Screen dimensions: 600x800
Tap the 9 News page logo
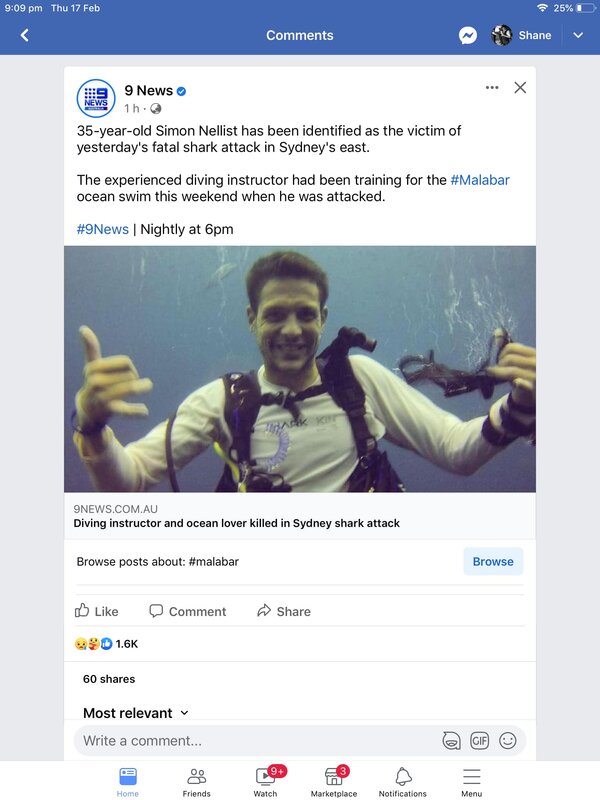96,98
